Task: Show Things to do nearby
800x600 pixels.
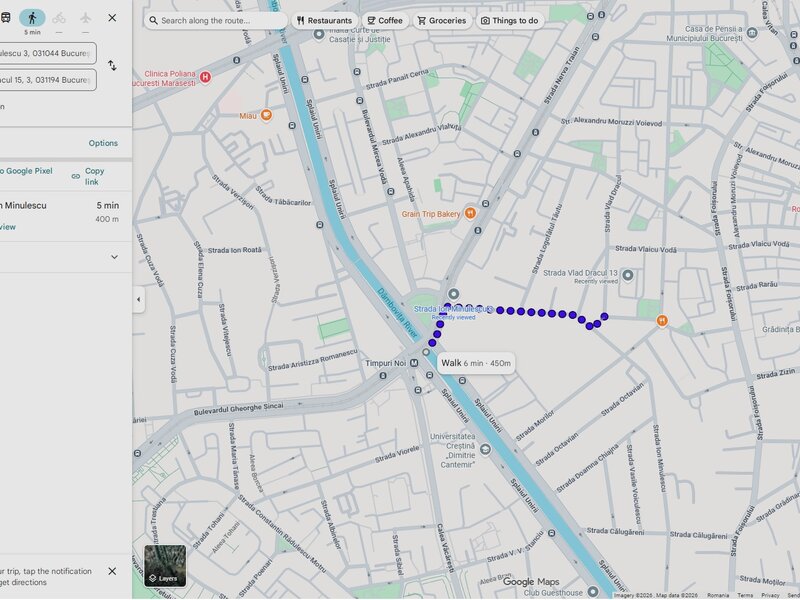Action: point(509,20)
